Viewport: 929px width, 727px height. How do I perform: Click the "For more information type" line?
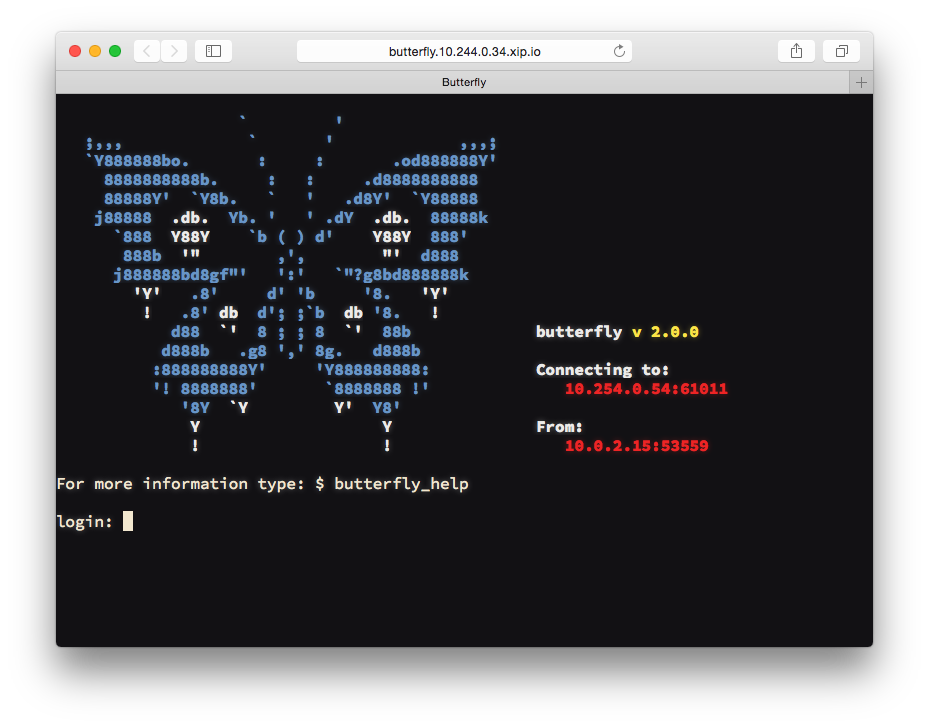pyautogui.click(x=262, y=484)
